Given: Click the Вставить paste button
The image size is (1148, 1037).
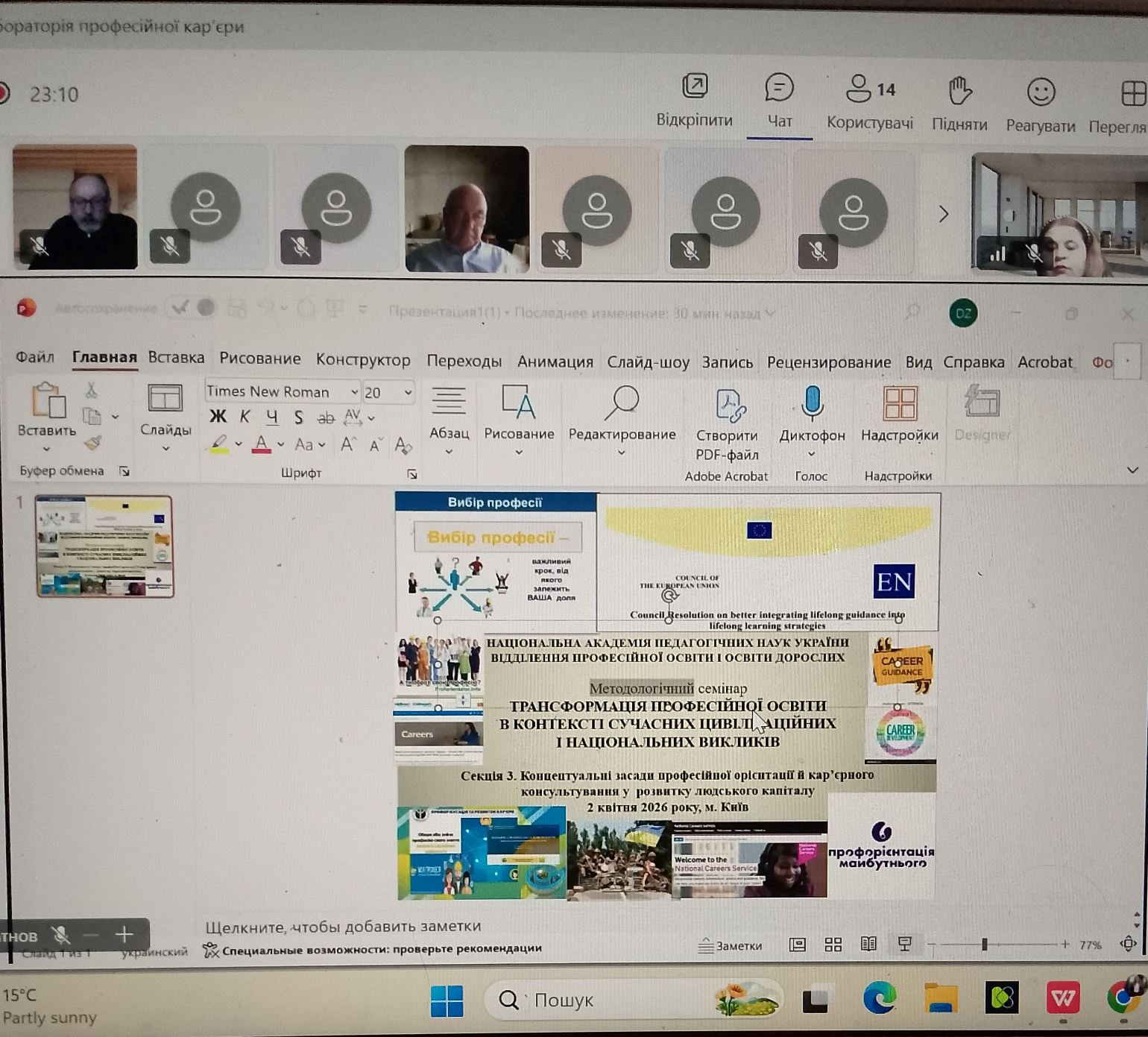Looking at the screenshot, I should point(47,409).
